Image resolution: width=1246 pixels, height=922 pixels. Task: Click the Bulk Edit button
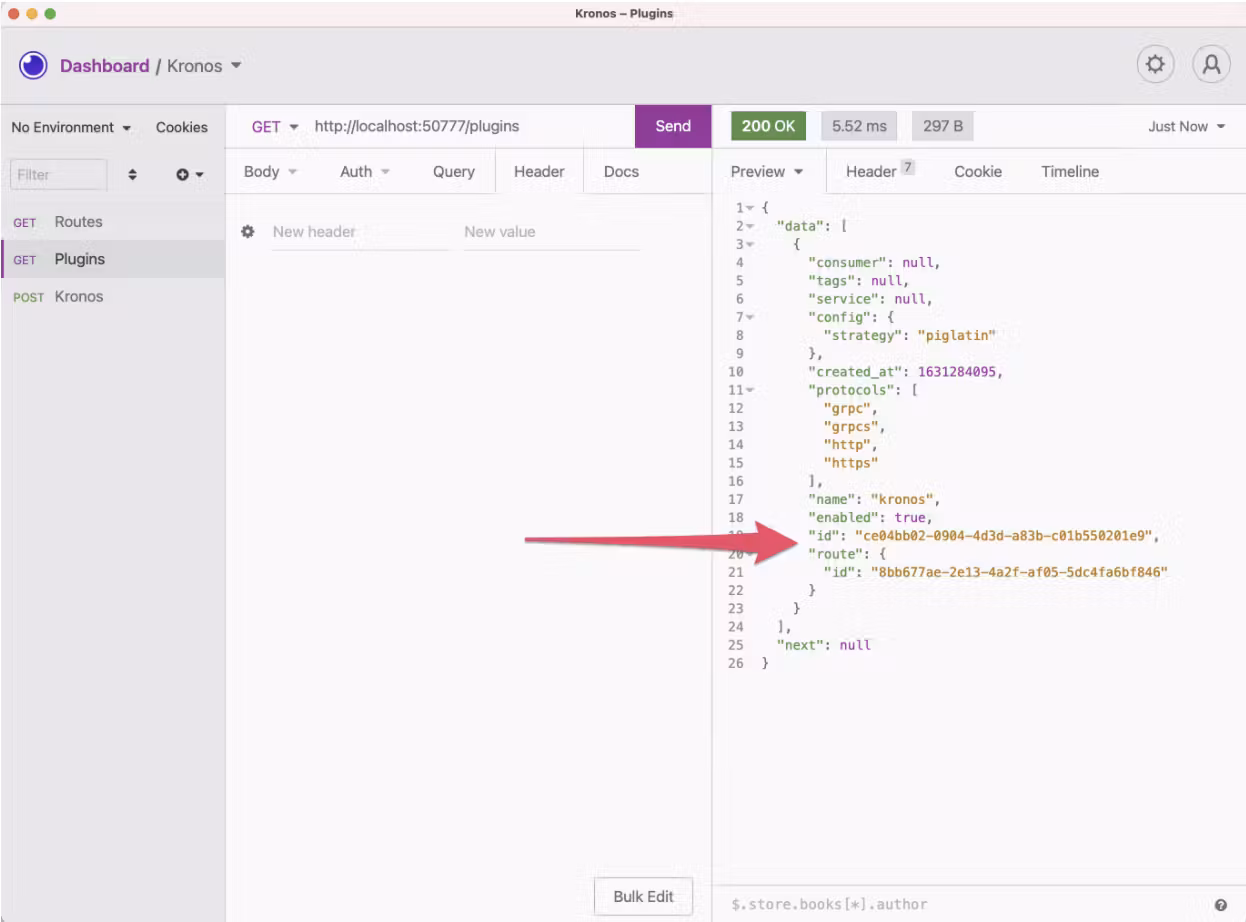[643, 896]
